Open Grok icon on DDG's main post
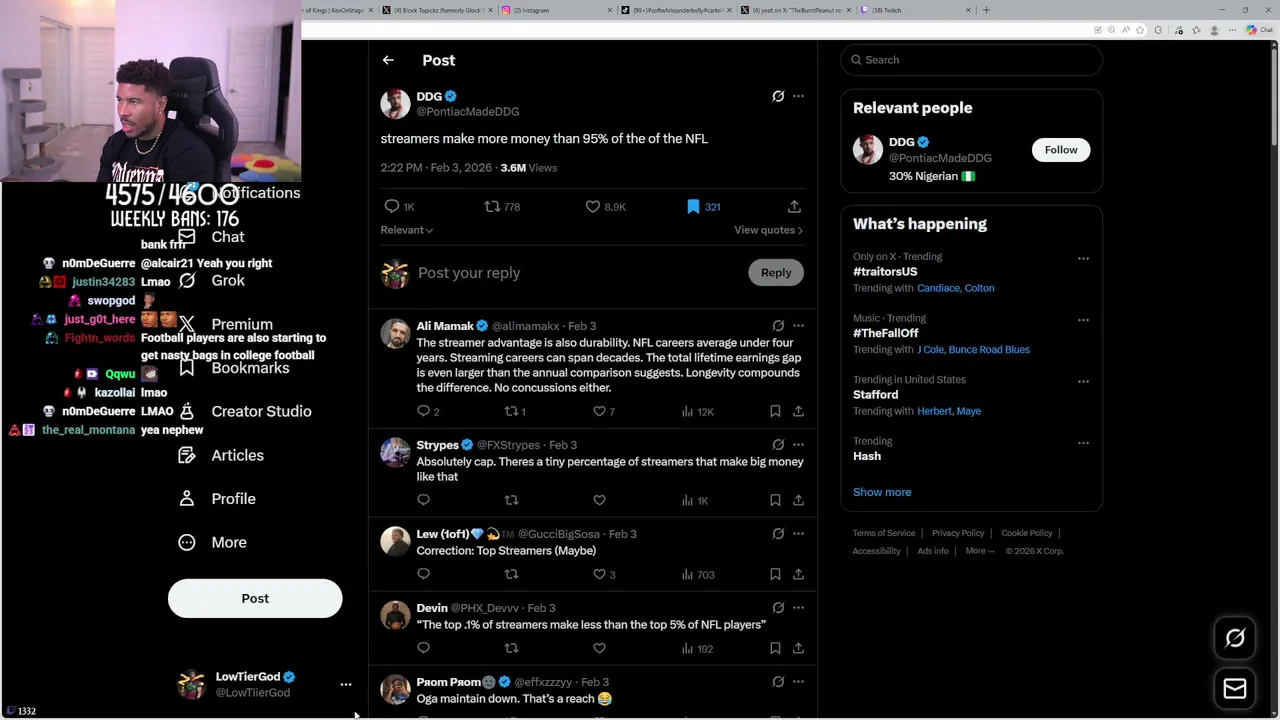 tap(778, 96)
